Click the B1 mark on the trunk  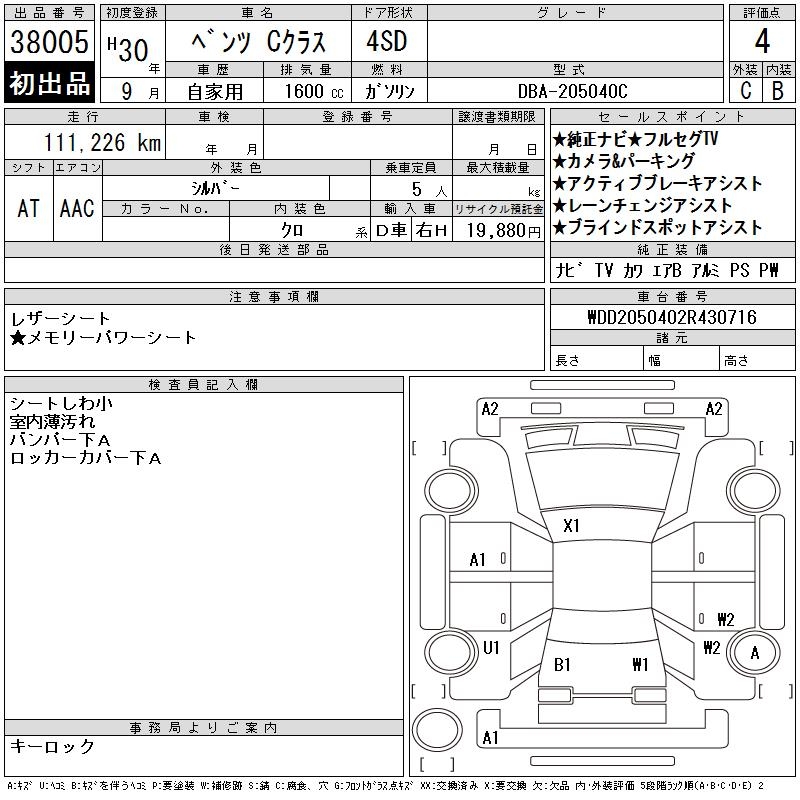562,665
